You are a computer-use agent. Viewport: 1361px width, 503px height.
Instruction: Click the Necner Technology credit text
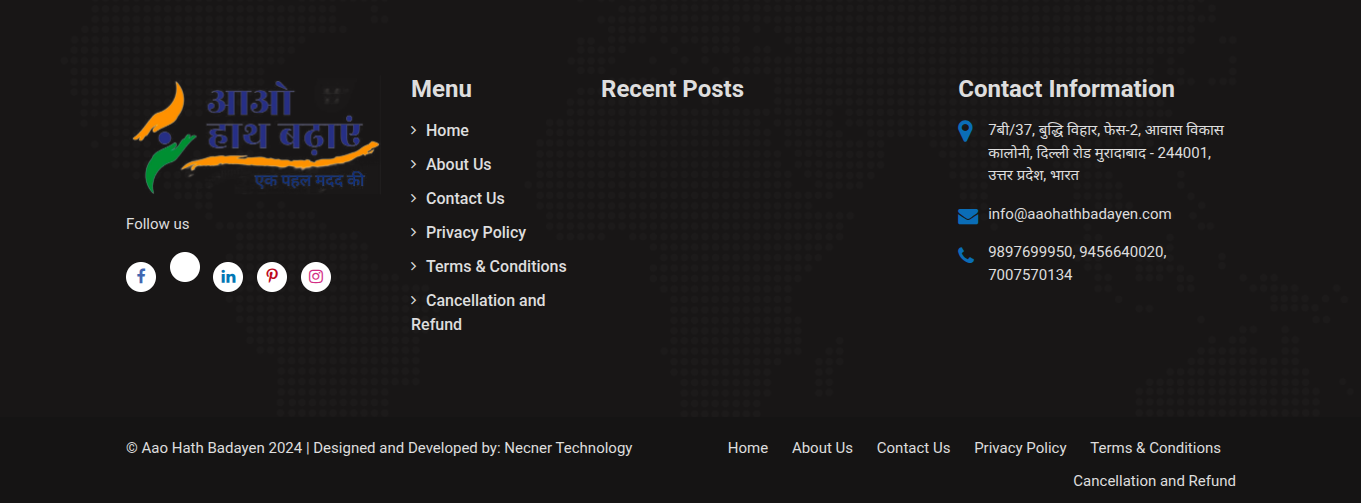568,448
